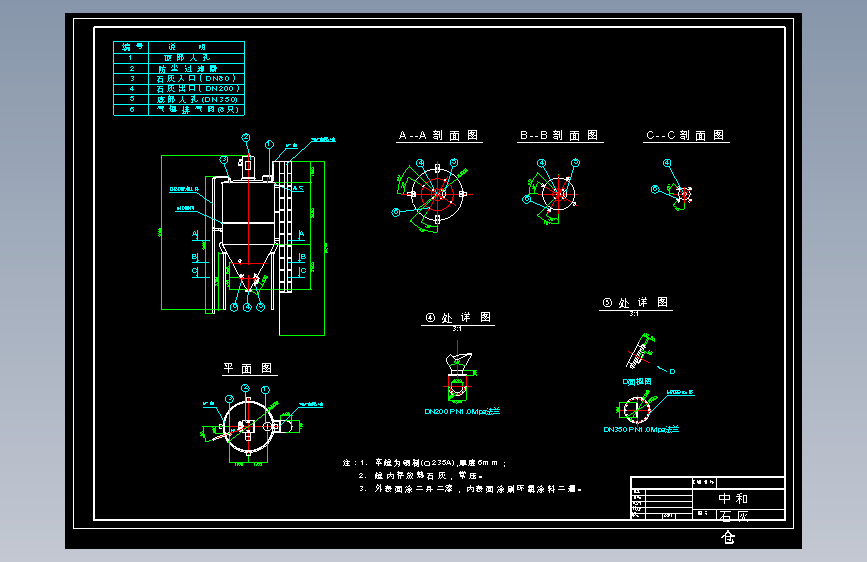
Task: Click table row "顶部人孔"
Action: tap(179, 58)
